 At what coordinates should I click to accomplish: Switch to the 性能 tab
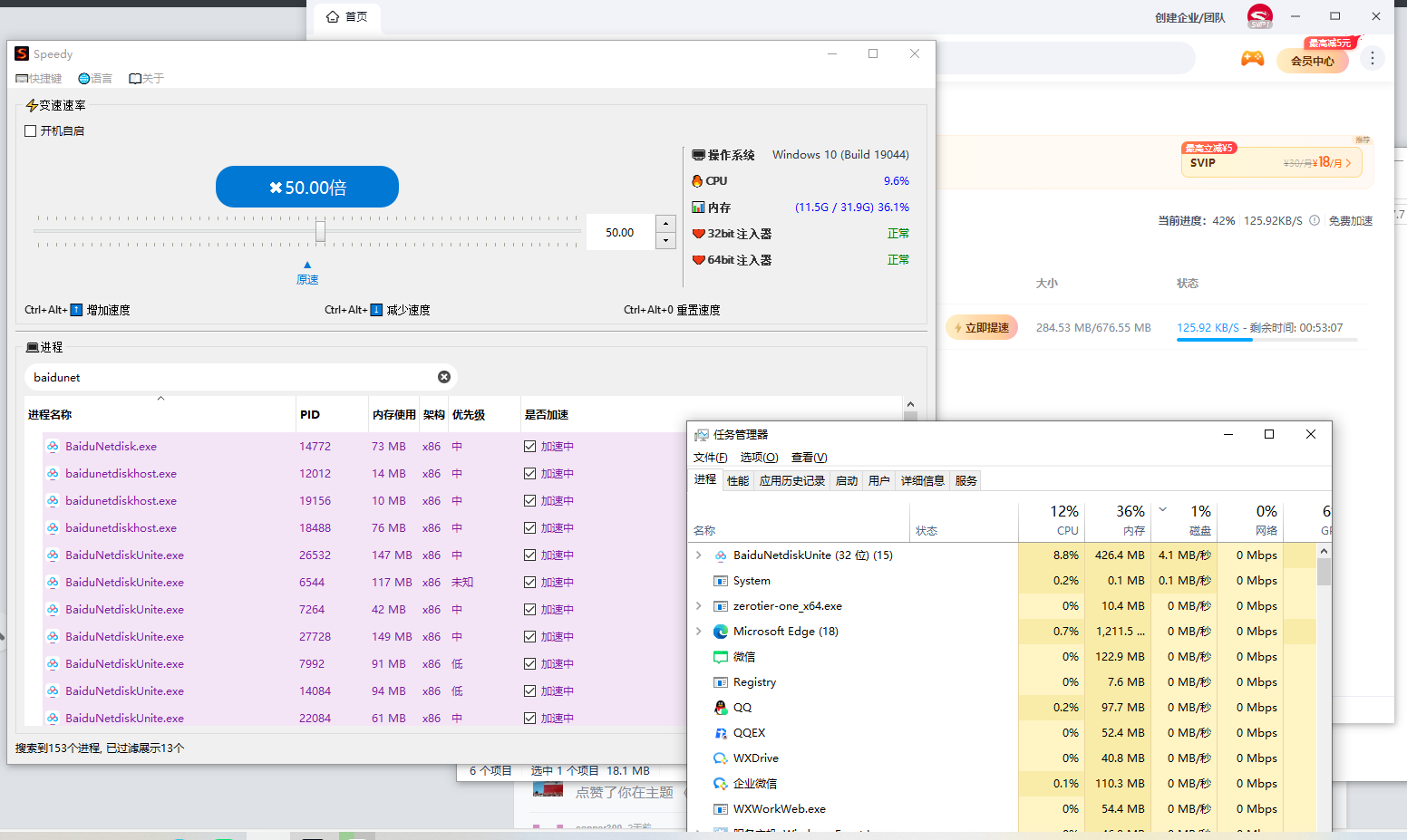[738, 481]
